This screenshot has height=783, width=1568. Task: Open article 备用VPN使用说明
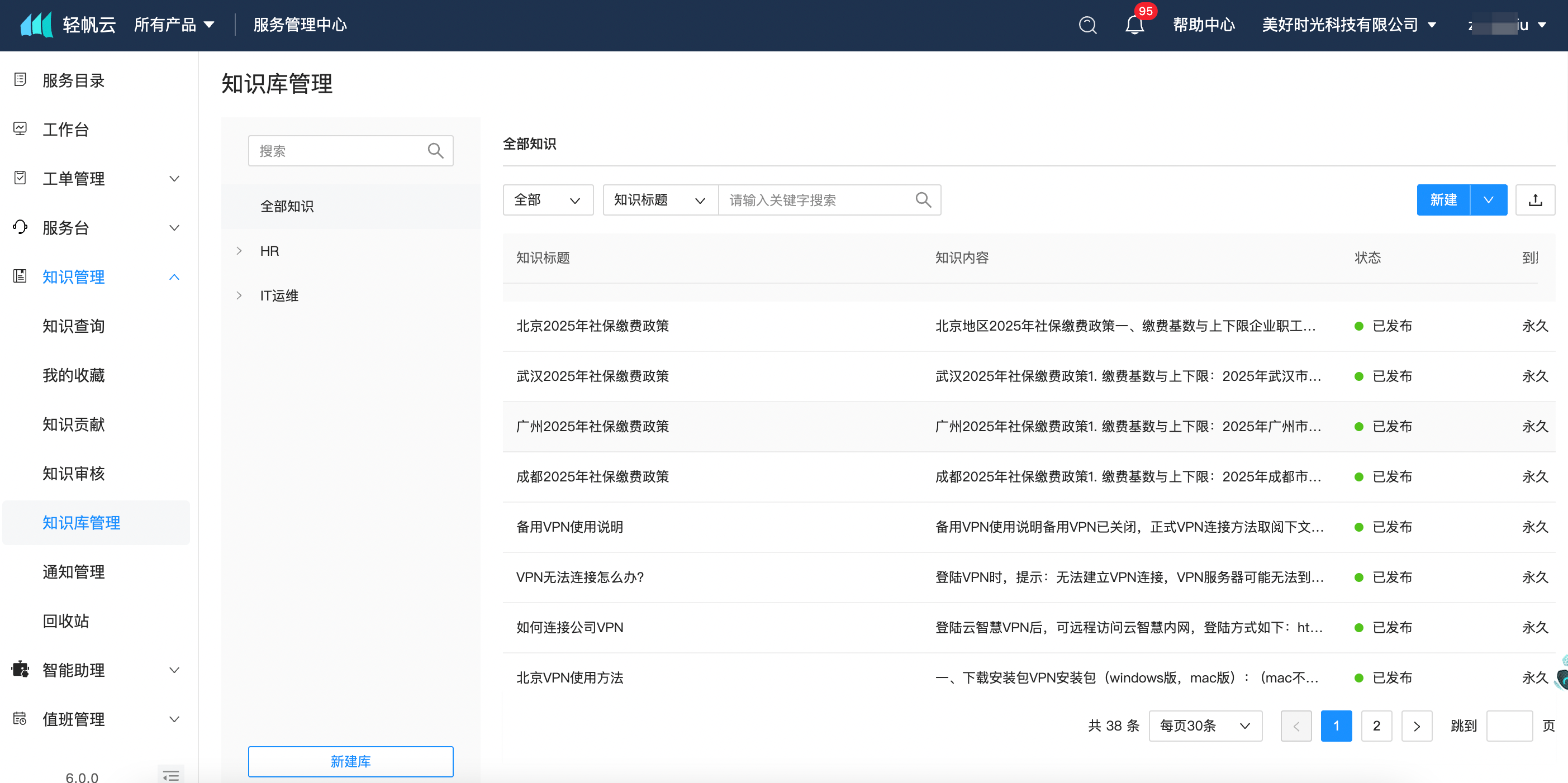[x=569, y=526]
